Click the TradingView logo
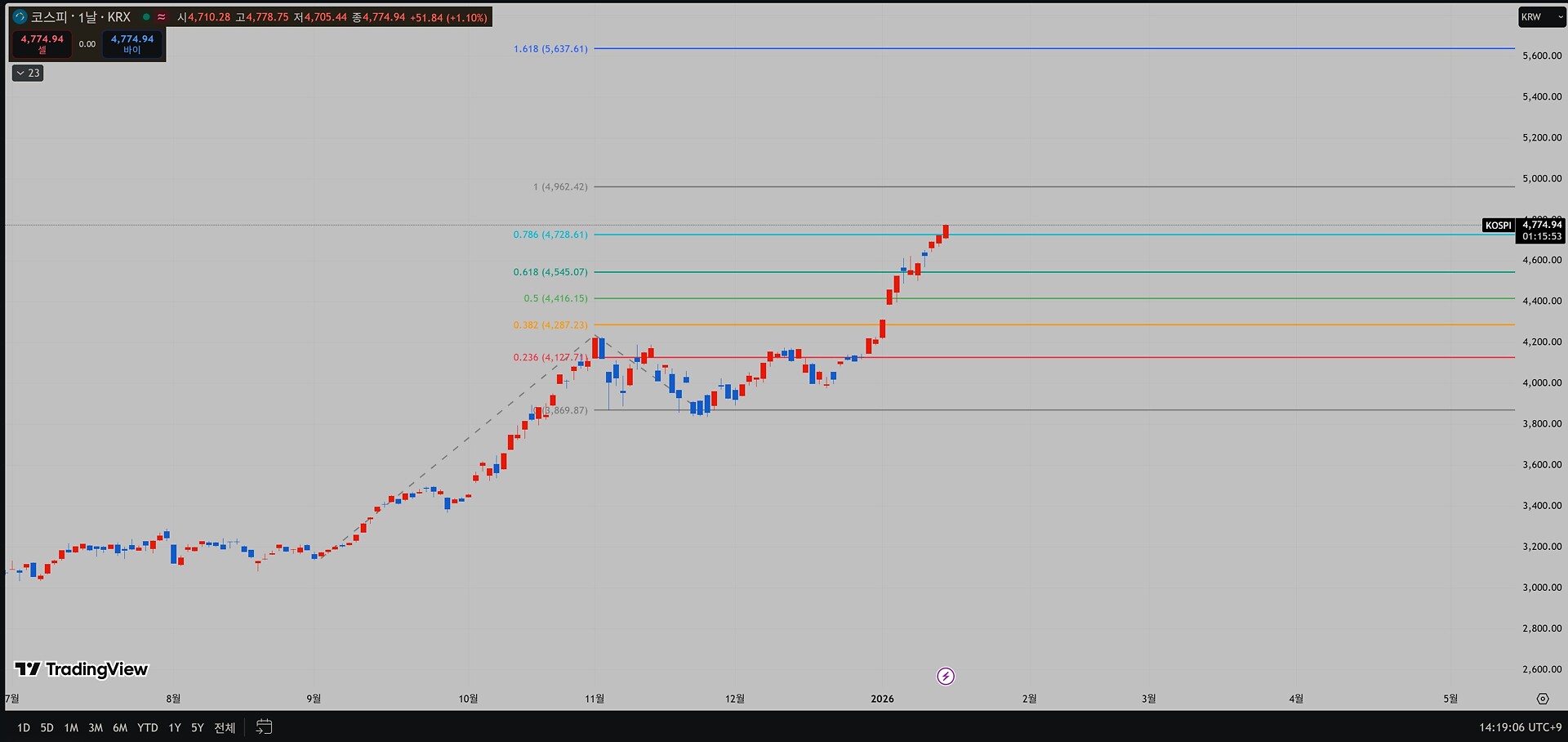Viewport: 1568px width, 742px height. [x=82, y=669]
